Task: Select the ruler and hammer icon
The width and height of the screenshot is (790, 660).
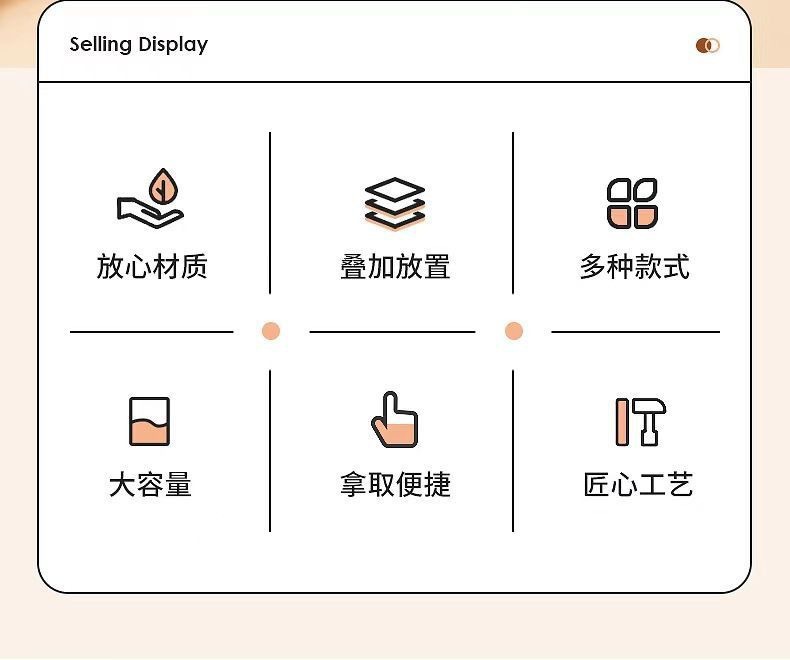Action: click(641, 422)
